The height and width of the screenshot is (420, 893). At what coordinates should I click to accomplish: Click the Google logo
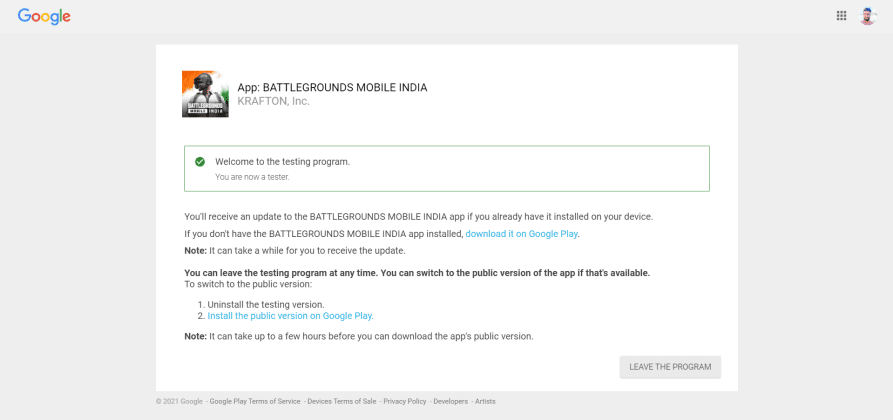(44, 17)
